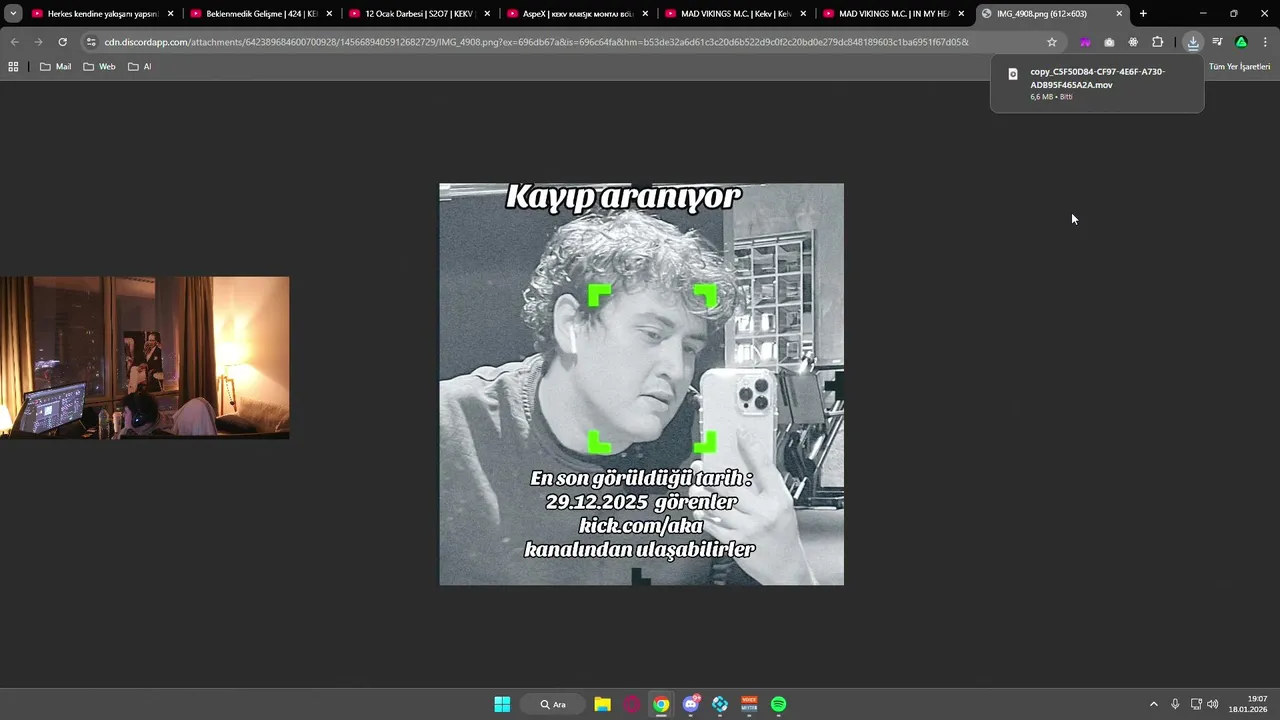Expand the hidden system tray icons chevron
This screenshot has height=720, width=1280.
pyautogui.click(x=1153, y=704)
